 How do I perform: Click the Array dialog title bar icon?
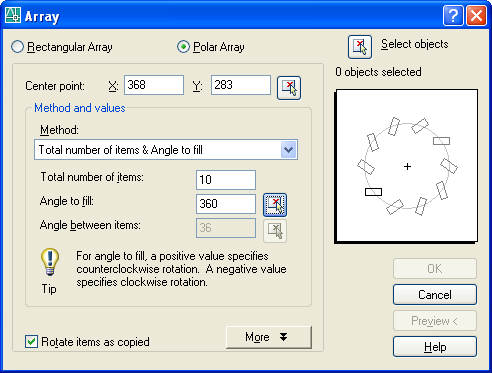coord(13,15)
